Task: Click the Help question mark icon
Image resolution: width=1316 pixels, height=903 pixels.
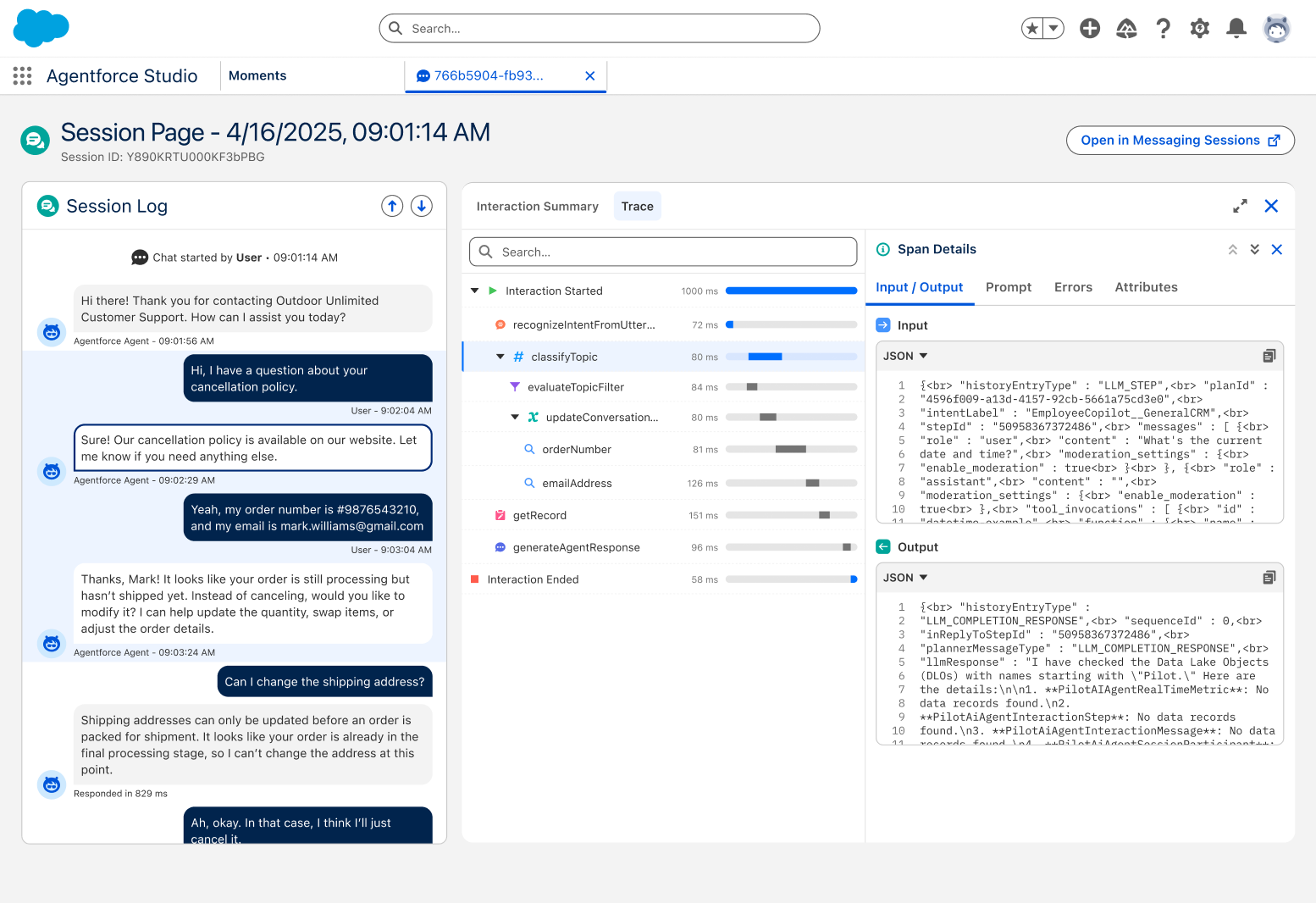Action: pos(1163,28)
